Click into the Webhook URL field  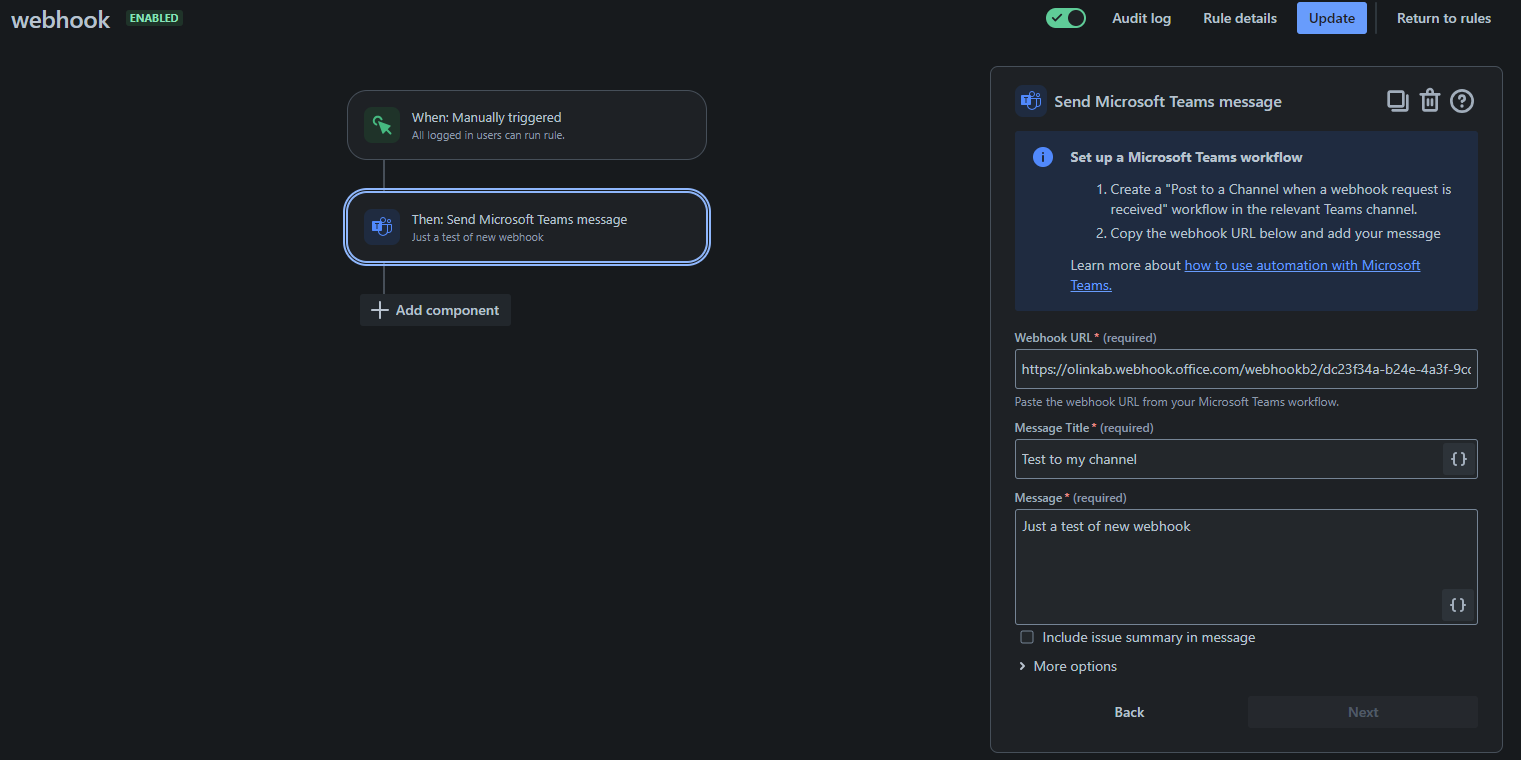(1246, 369)
